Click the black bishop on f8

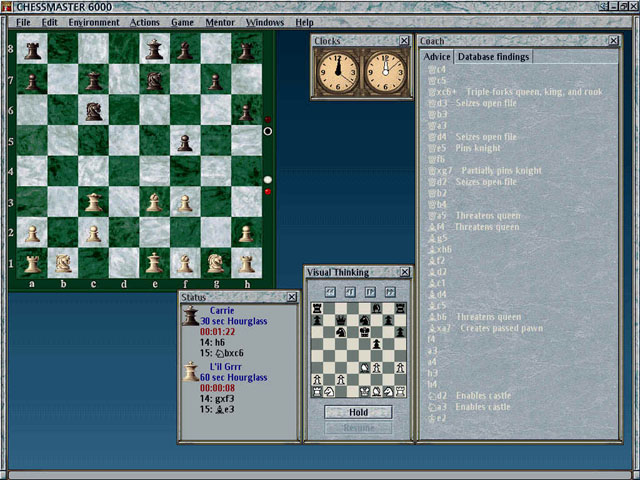click(x=185, y=51)
